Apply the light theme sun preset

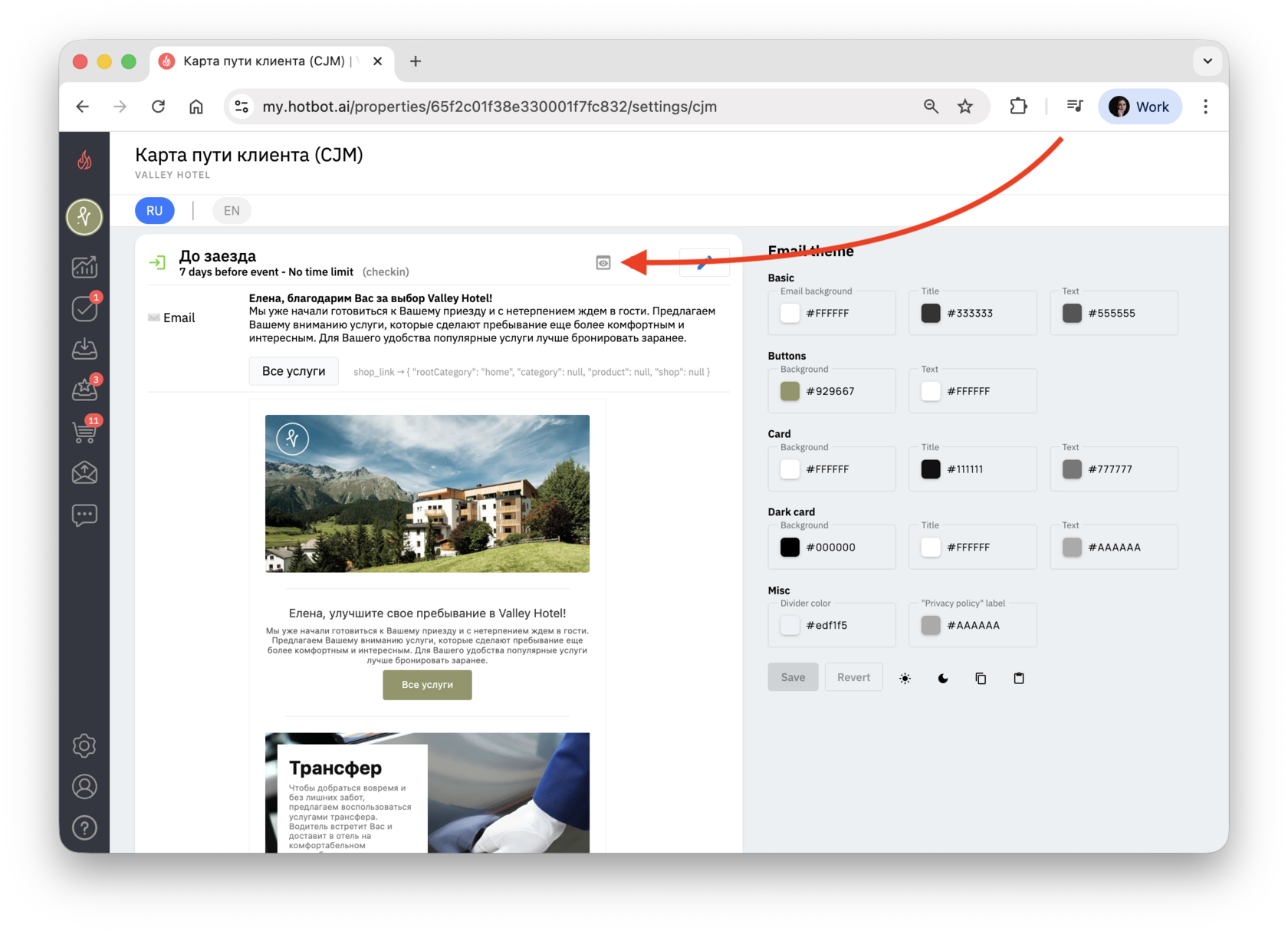coord(905,678)
